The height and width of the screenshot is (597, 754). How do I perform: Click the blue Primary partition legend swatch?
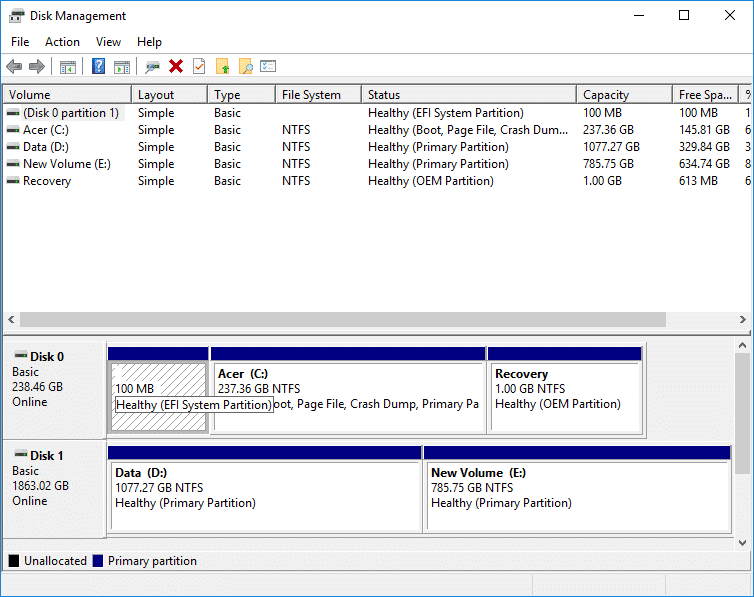coord(98,561)
